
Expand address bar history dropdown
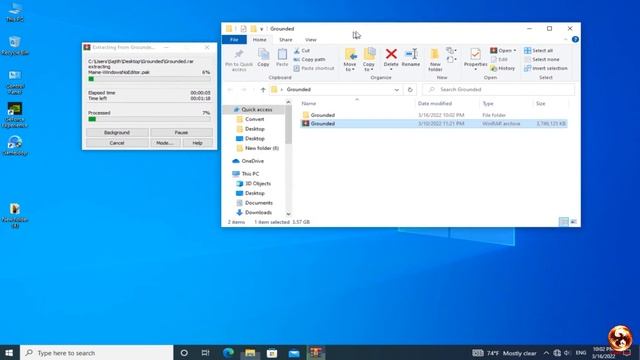pyautogui.click(x=396, y=89)
